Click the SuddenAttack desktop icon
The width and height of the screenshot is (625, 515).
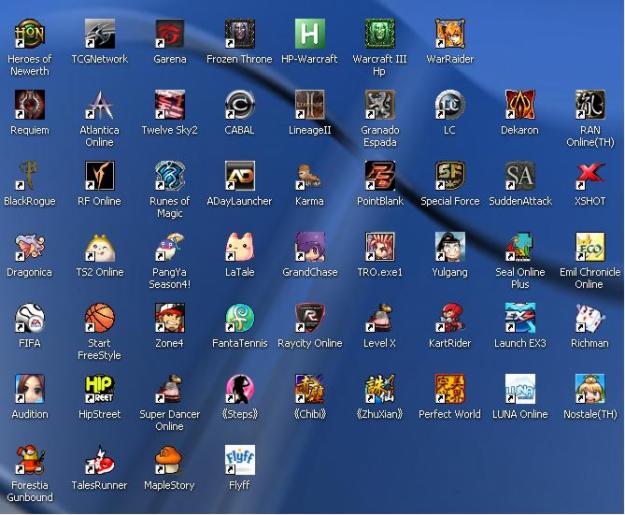tap(519, 176)
